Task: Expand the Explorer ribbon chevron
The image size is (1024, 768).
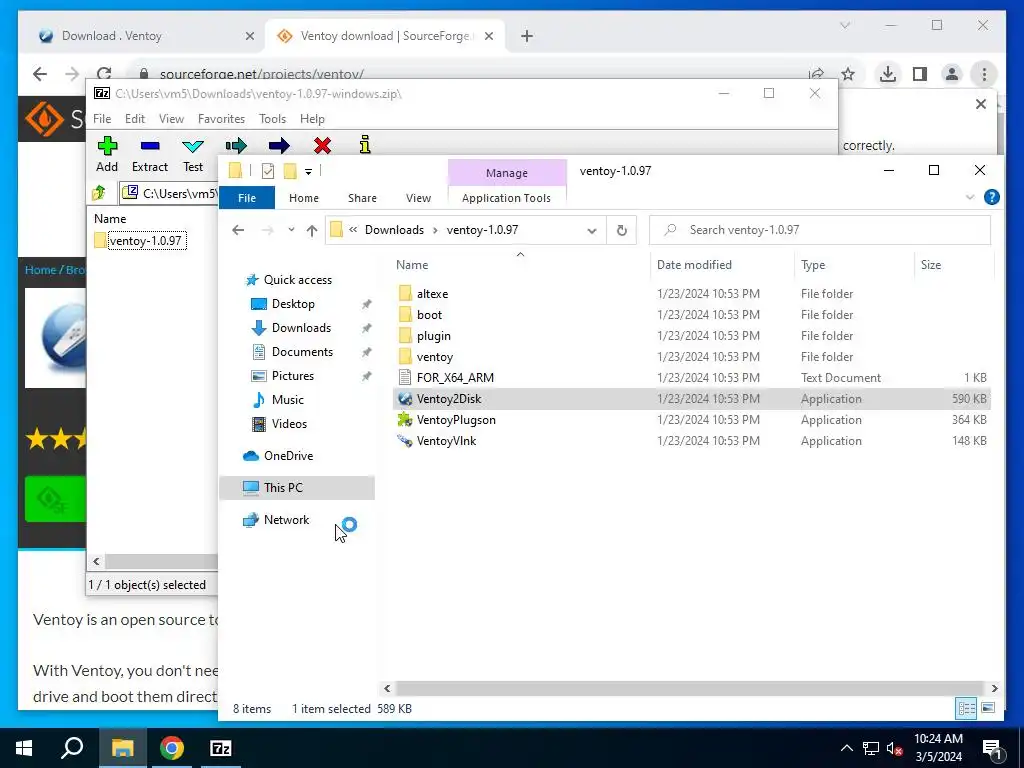Action: (x=970, y=197)
